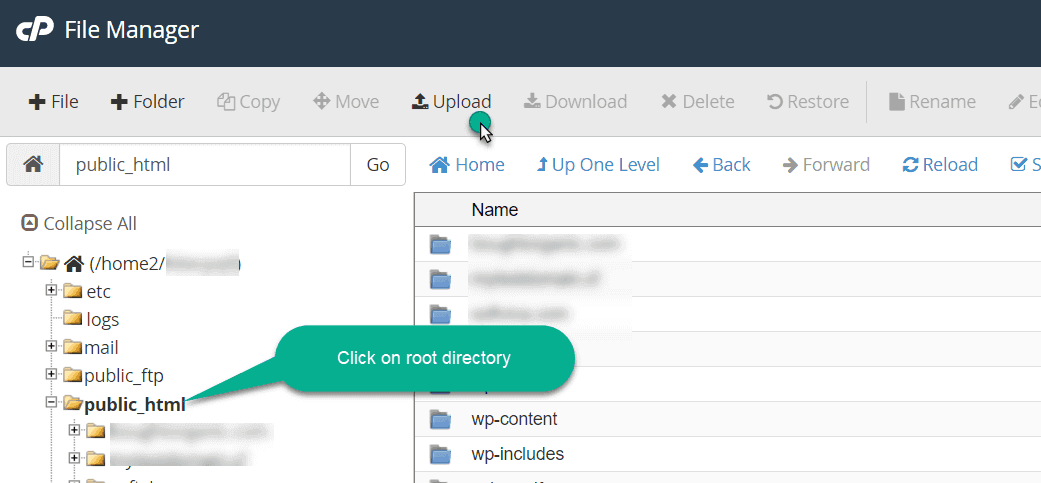The width and height of the screenshot is (1041, 483).
Task: Click the folder icon in first file row
Action: tap(440, 245)
